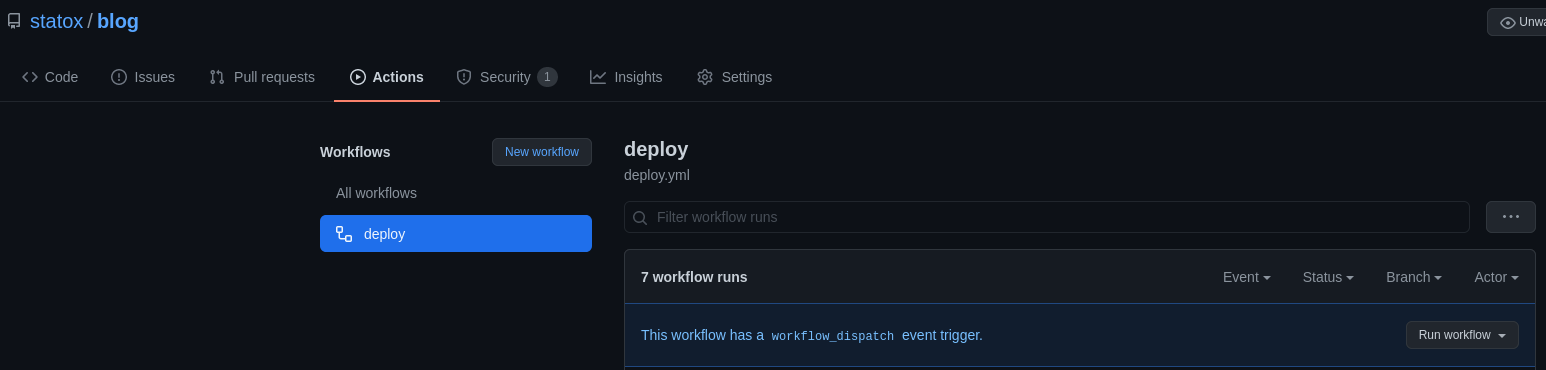Click the deploy workflow heading
Screen dimensions: 1546x370
656,149
